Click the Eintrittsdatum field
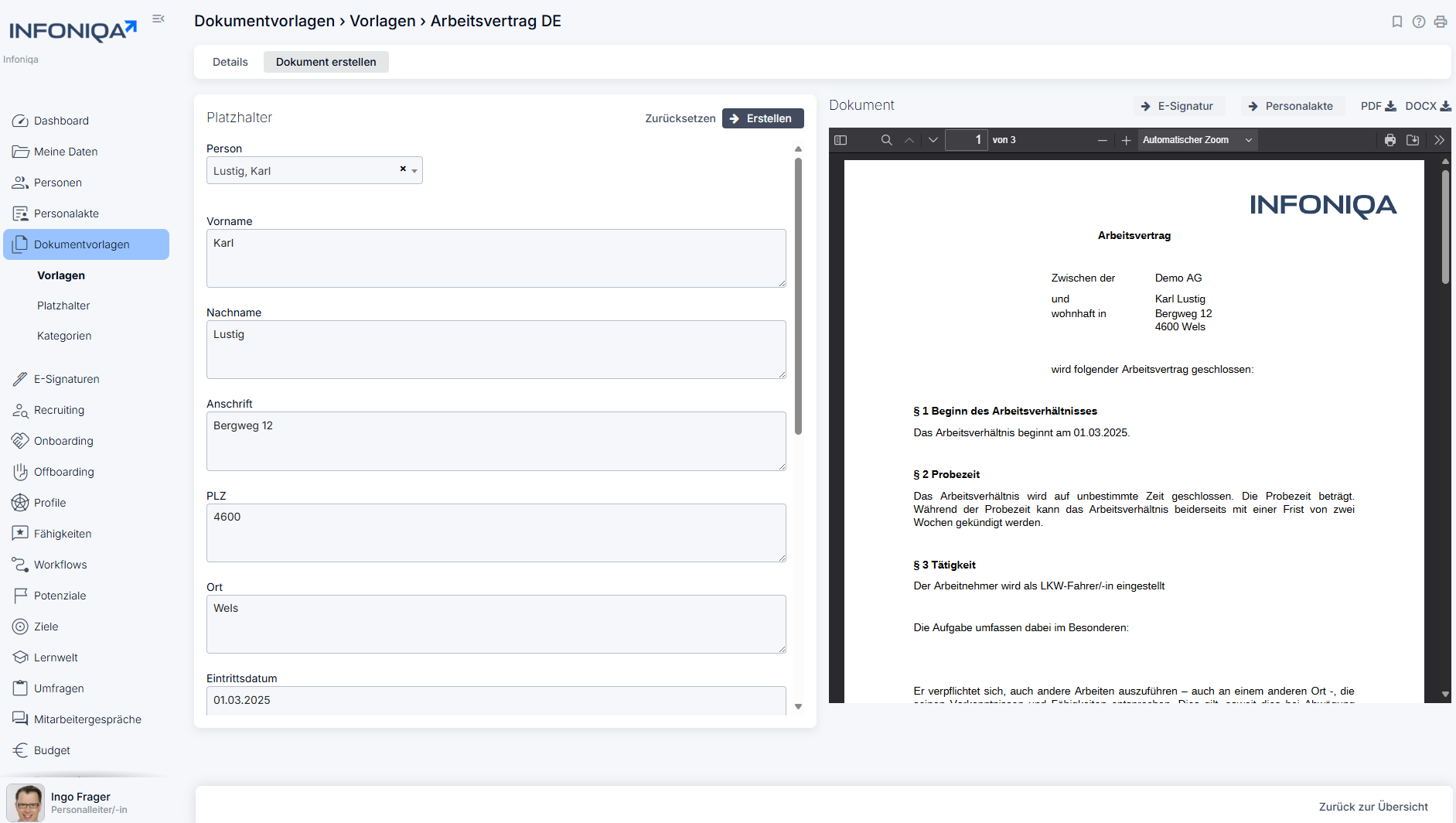 click(x=496, y=700)
